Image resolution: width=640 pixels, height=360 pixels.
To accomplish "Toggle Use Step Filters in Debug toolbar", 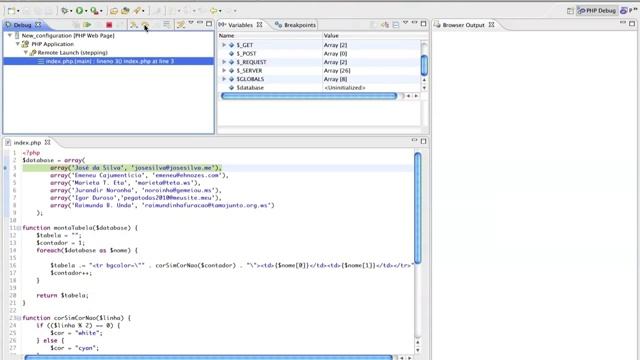I will 181,25.
